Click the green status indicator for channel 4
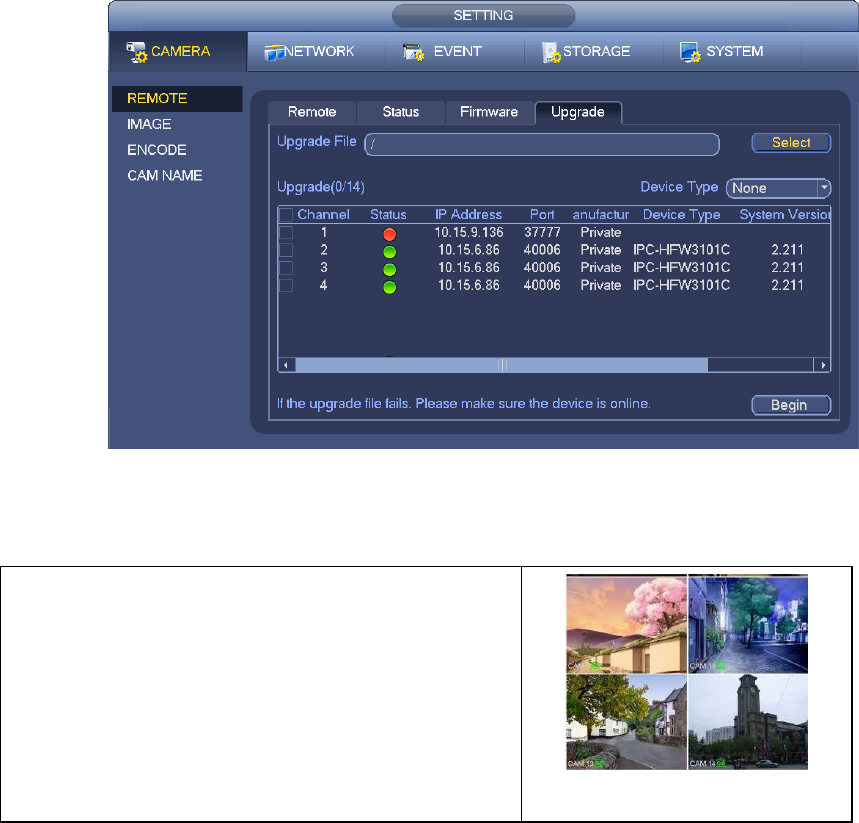 [390, 287]
